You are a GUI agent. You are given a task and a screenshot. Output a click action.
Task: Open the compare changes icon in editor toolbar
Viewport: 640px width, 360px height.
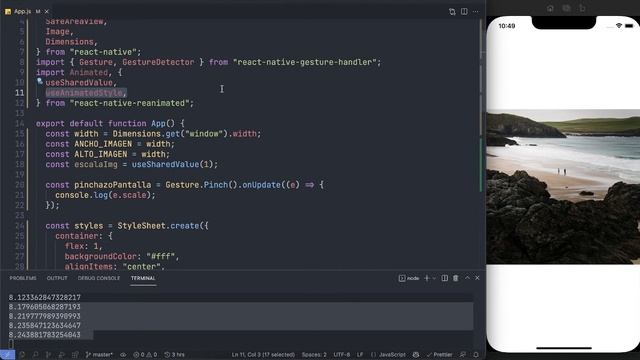click(x=452, y=11)
